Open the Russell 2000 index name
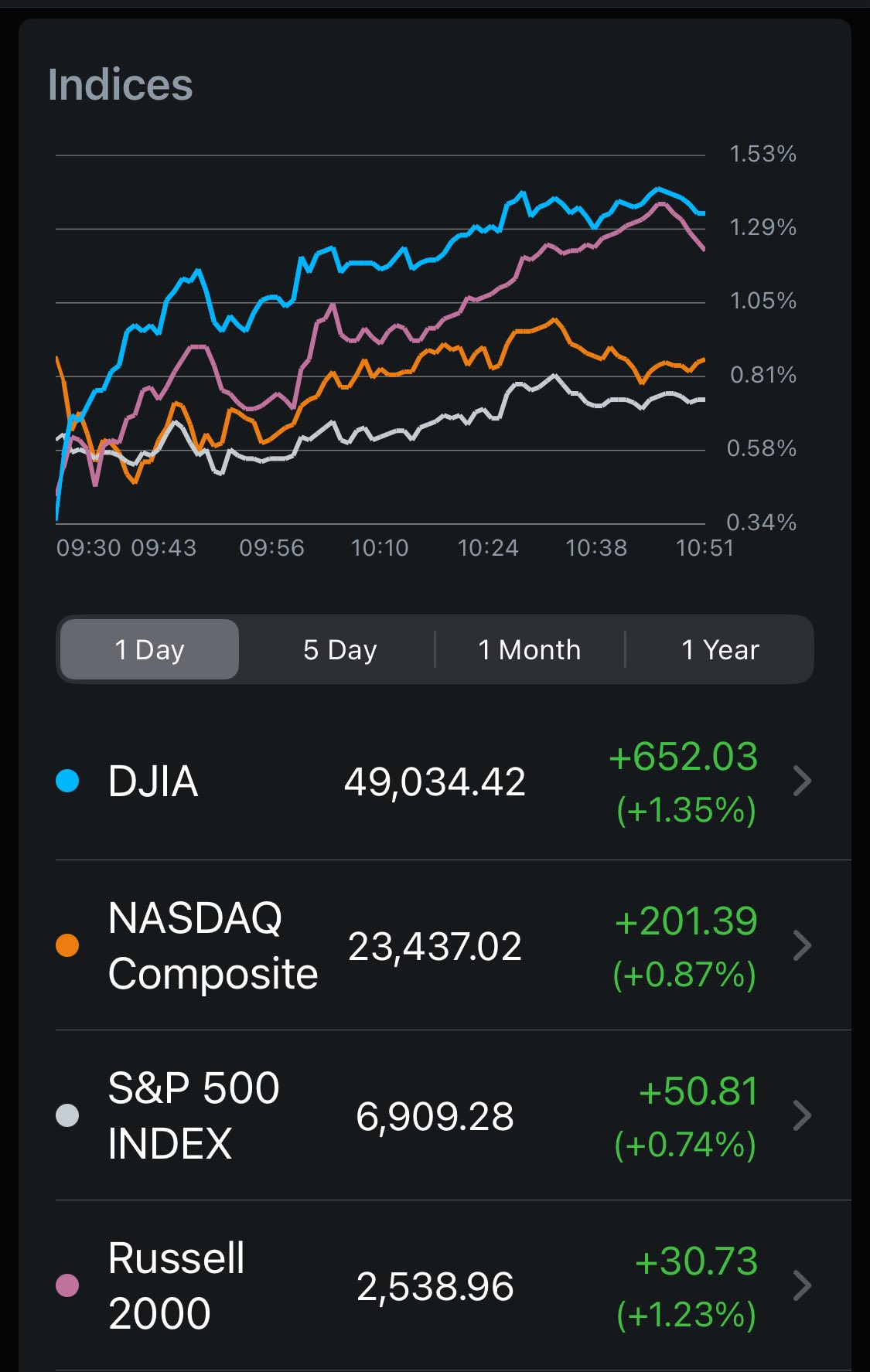Image resolution: width=870 pixels, height=1372 pixels. point(176,1285)
